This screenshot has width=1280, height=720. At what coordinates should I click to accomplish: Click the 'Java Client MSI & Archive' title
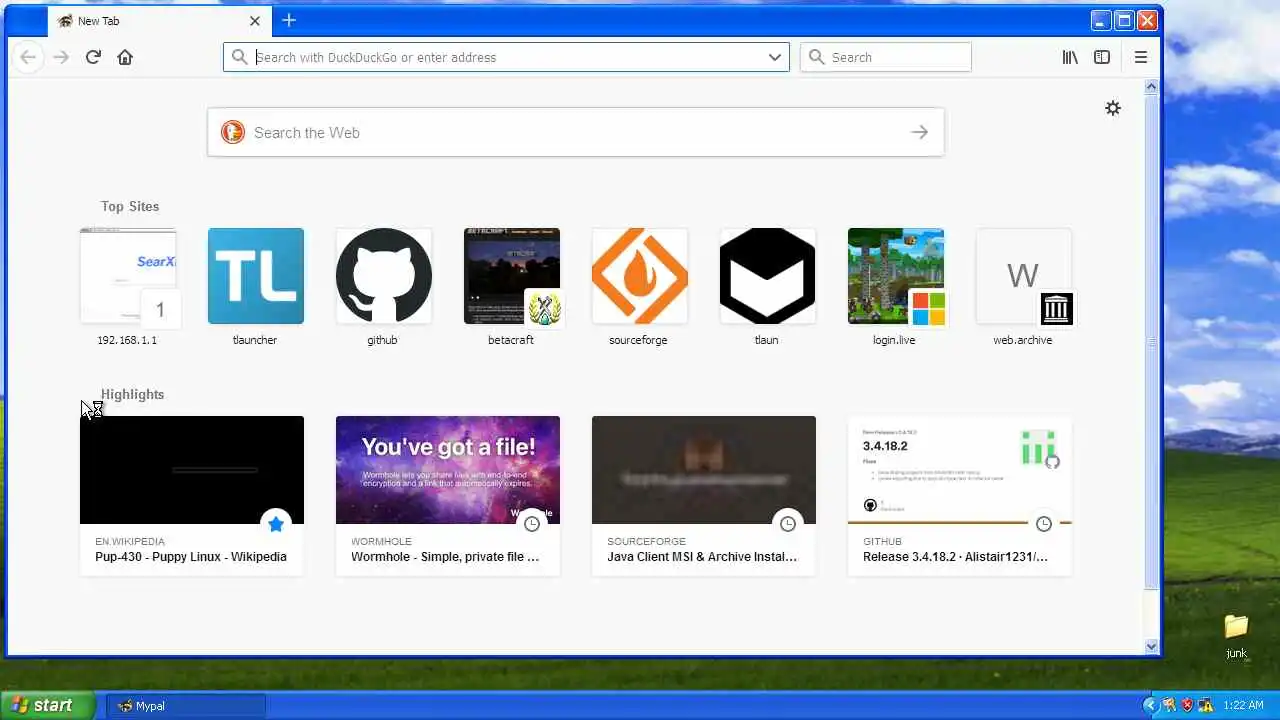pos(702,557)
